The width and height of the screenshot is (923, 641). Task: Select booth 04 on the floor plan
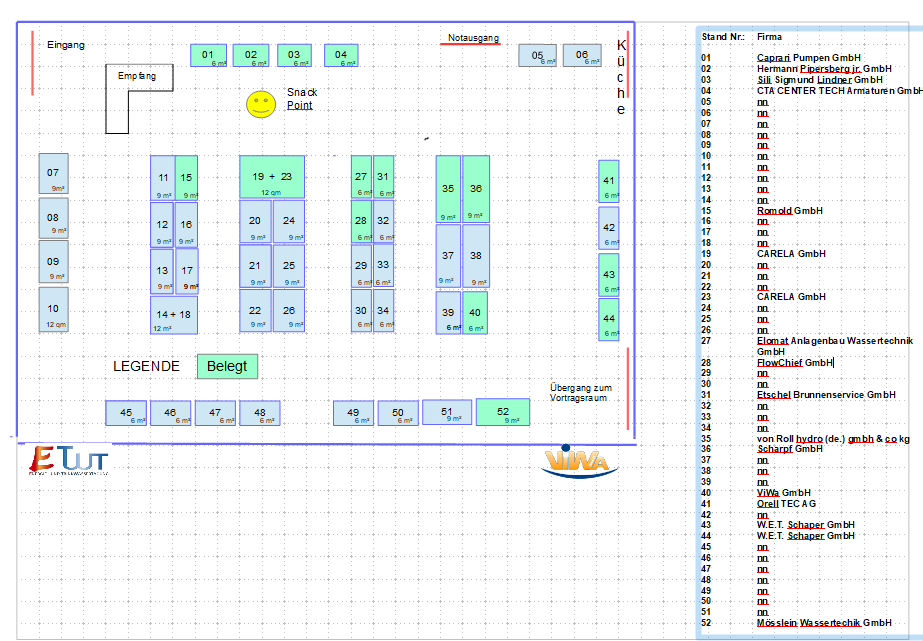341,55
